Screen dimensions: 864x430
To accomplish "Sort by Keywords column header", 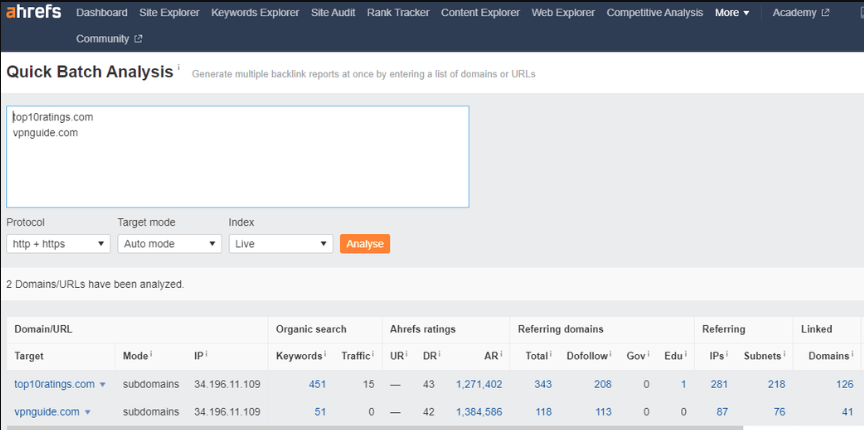I will 299,356.
